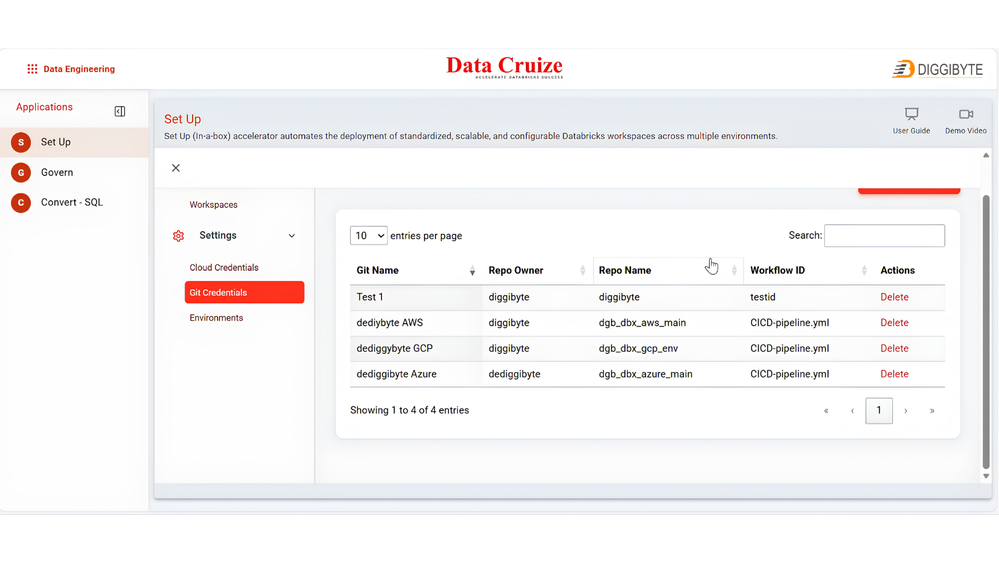This screenshot has width=999, height=562.
Task: Close the setup panel with X
Action: [x=176, y=168]
